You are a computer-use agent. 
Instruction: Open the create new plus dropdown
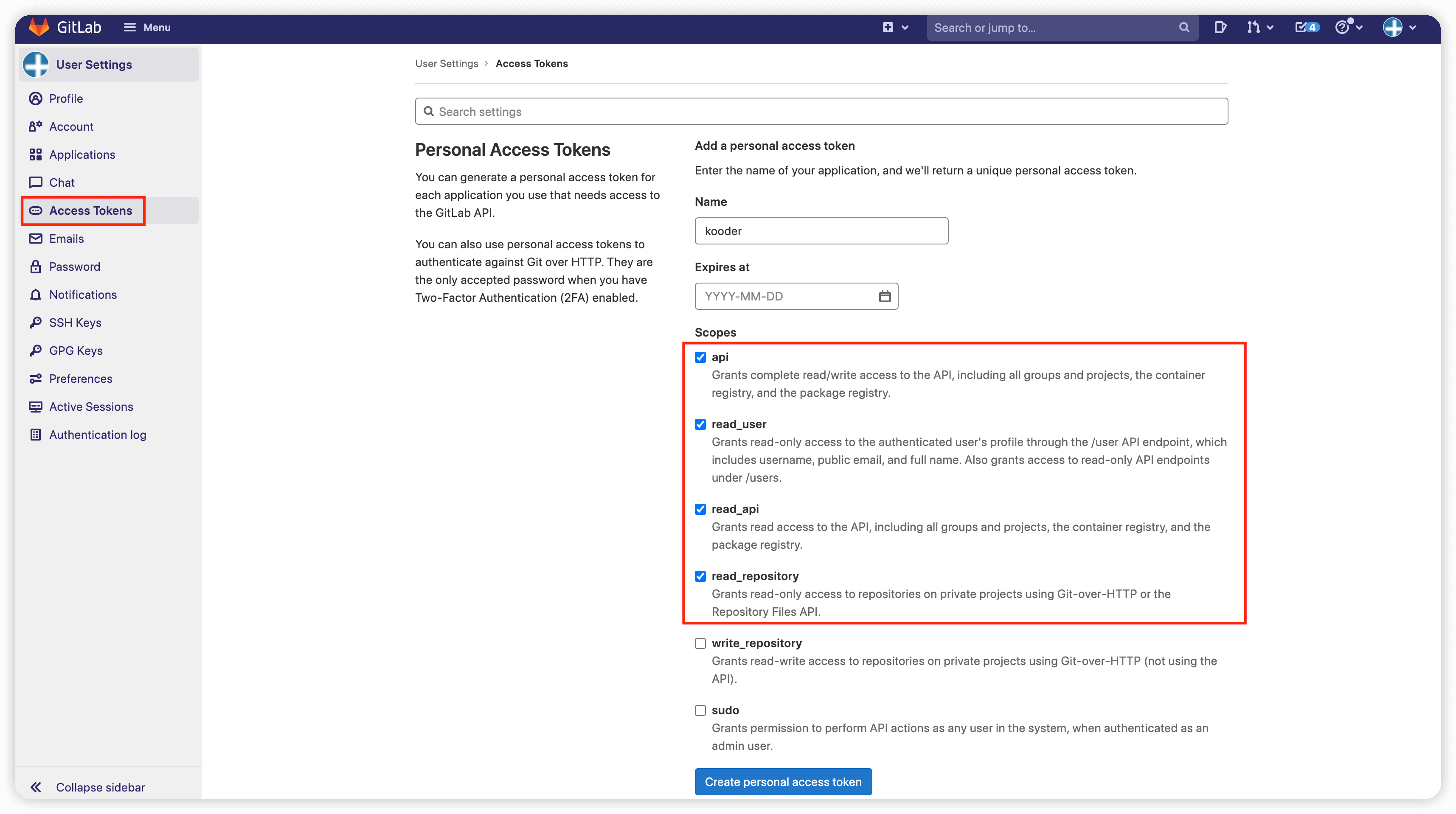coord(895,27)
